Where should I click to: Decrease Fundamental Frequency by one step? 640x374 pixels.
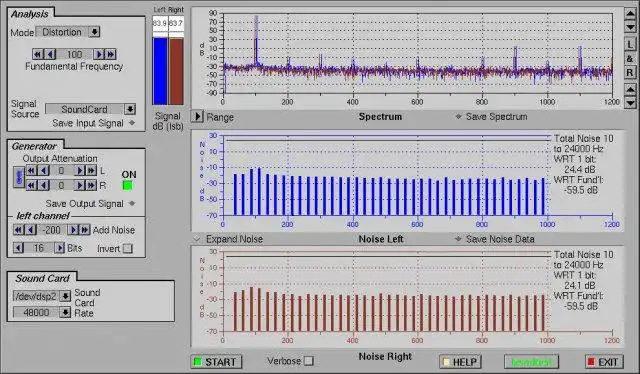(x=50, y=54)
